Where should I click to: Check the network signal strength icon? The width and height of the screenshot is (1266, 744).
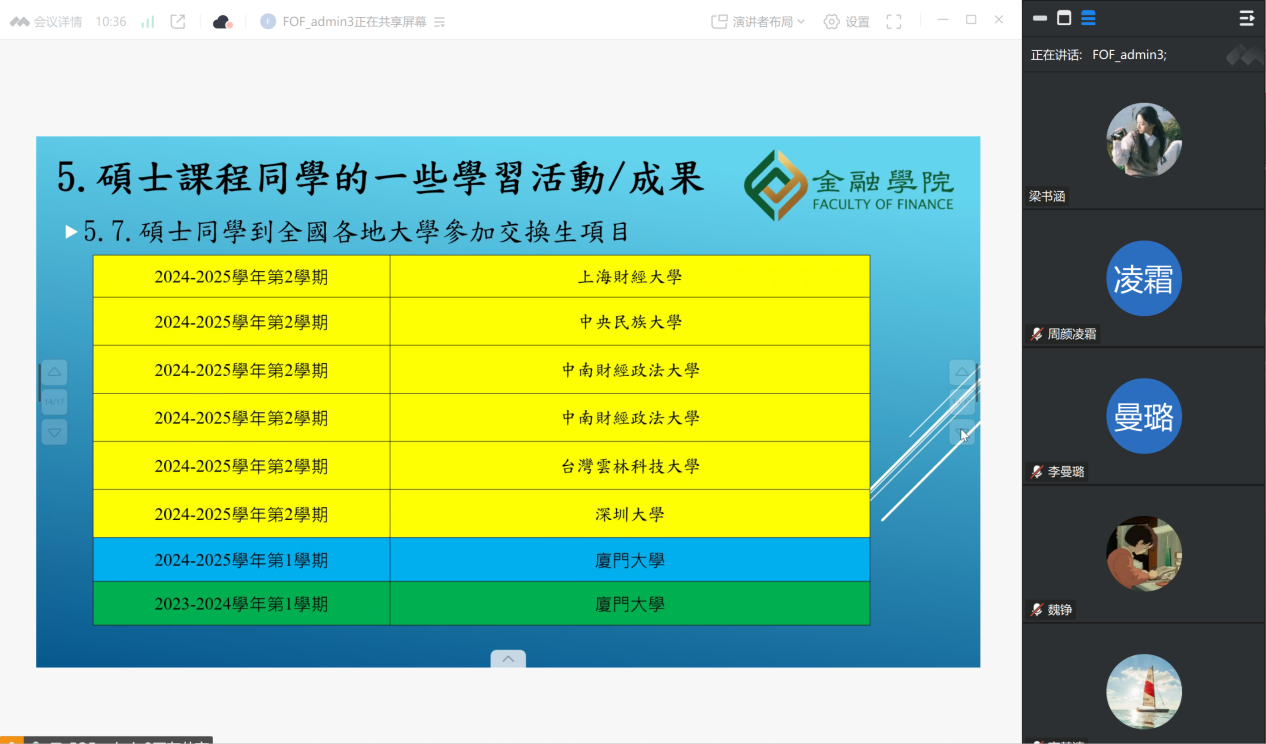coord(148,21)
